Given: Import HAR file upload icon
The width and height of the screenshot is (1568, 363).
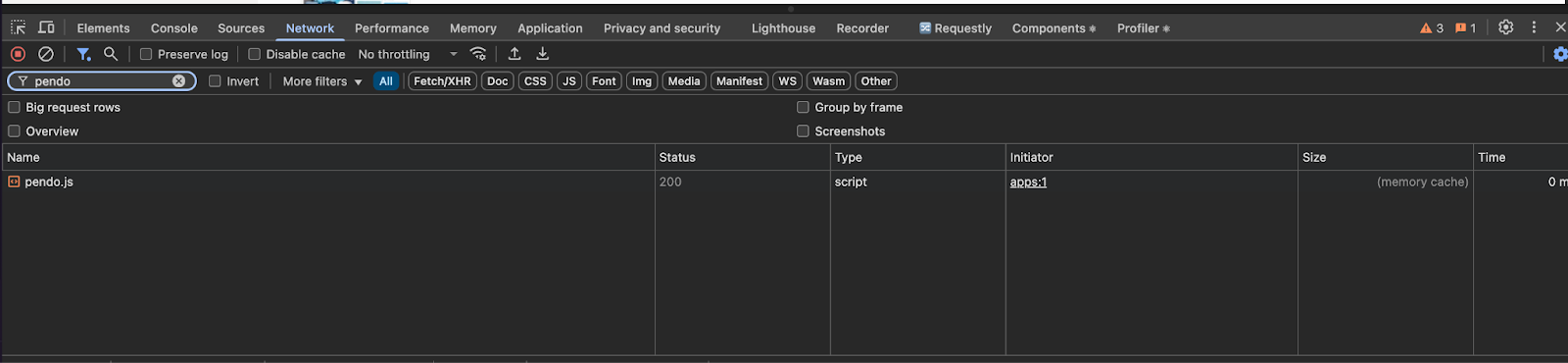Looking at the screenshot, I should (514, 54).
